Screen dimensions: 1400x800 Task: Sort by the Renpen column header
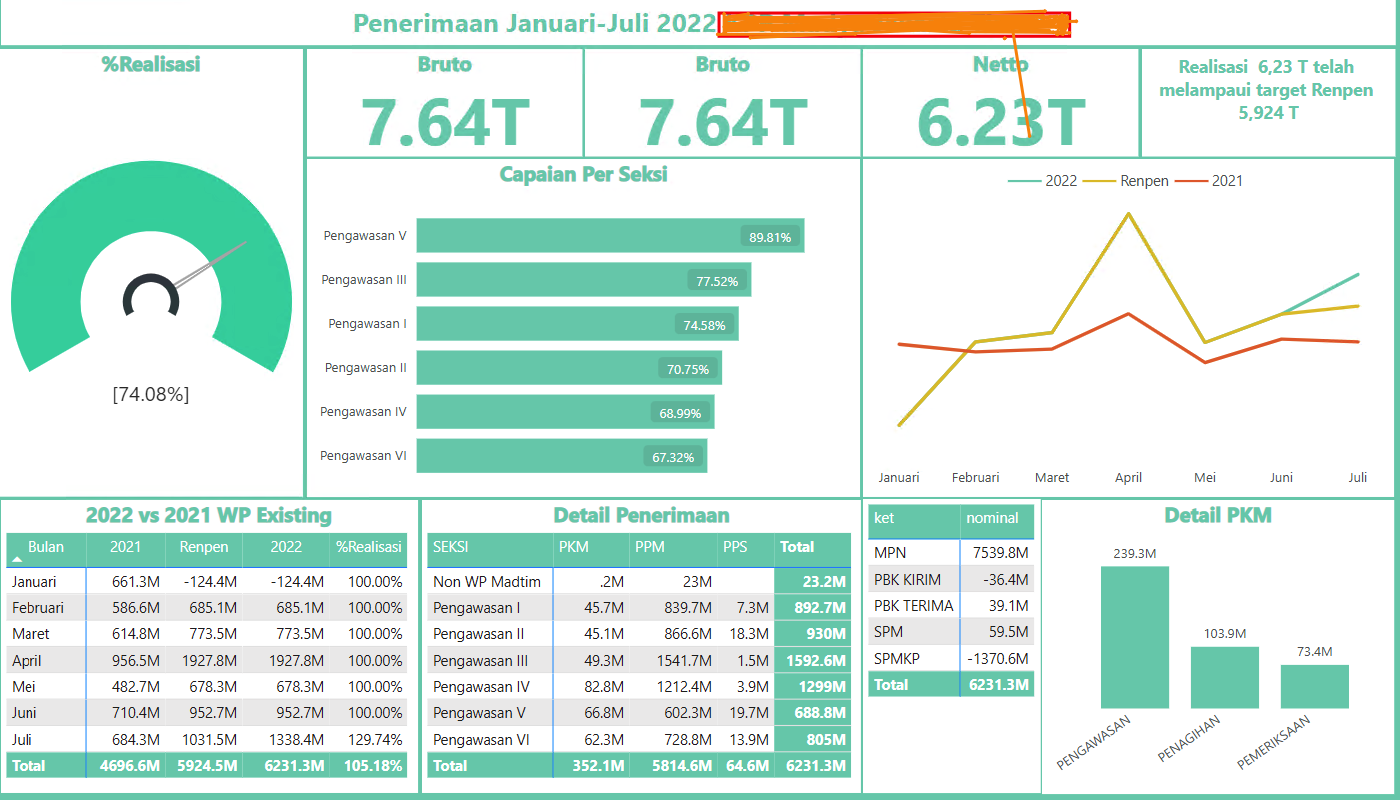(x=204, y=547)
